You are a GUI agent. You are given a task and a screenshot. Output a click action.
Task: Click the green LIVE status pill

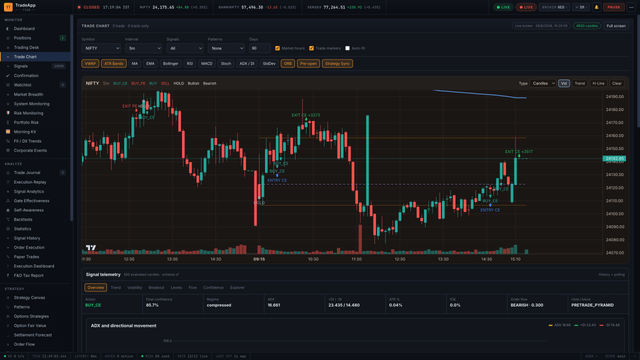(x=503, y=7)
